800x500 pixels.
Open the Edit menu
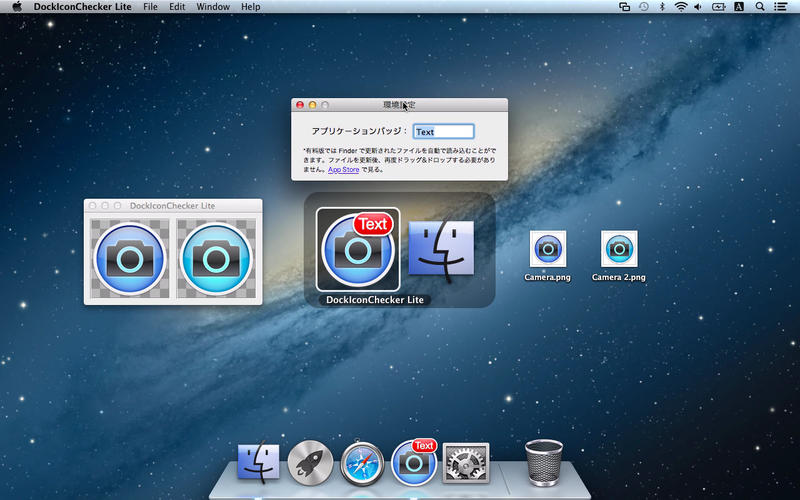tap(177, 7)
